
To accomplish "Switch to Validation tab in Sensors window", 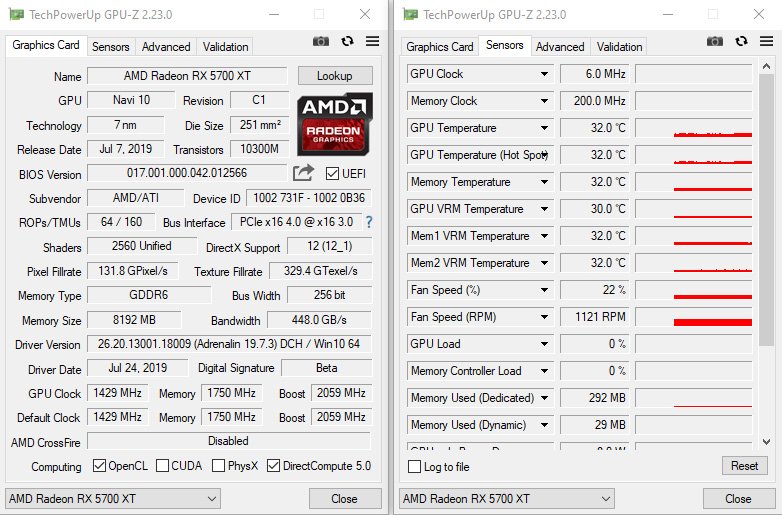I will (619, 47).
